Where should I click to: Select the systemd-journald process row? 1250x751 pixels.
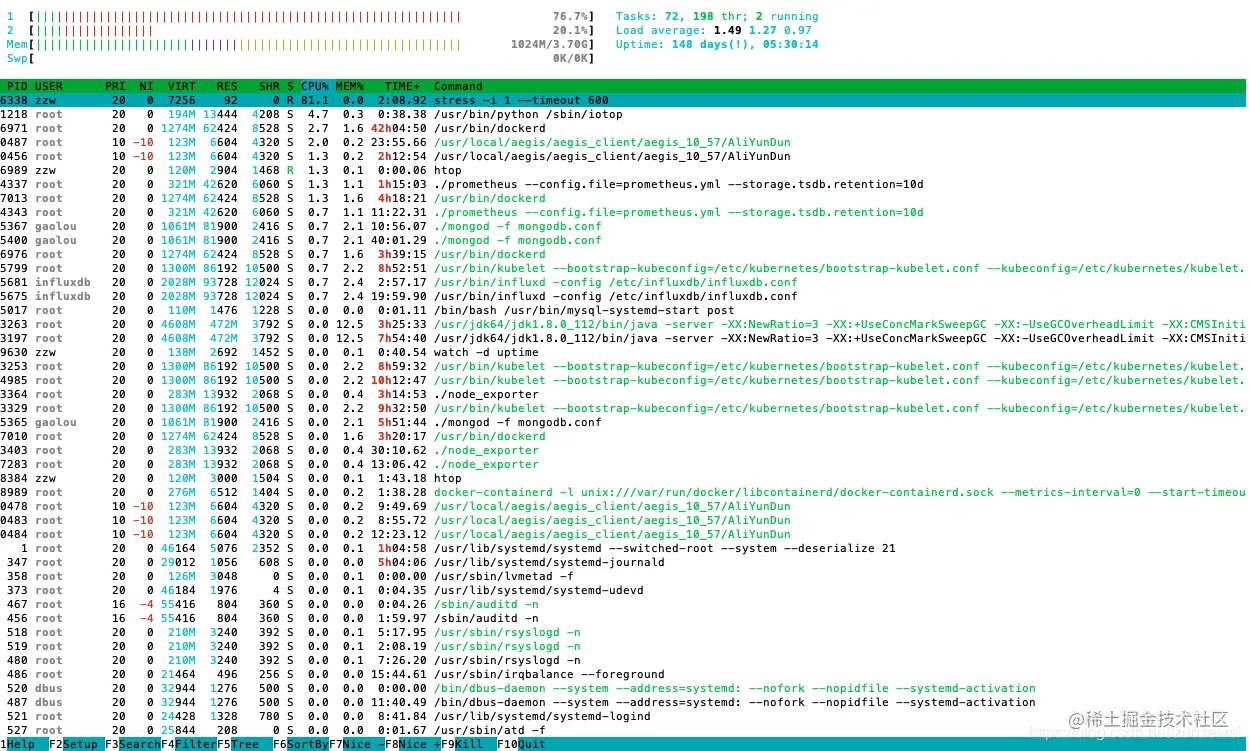click(623, 562)
